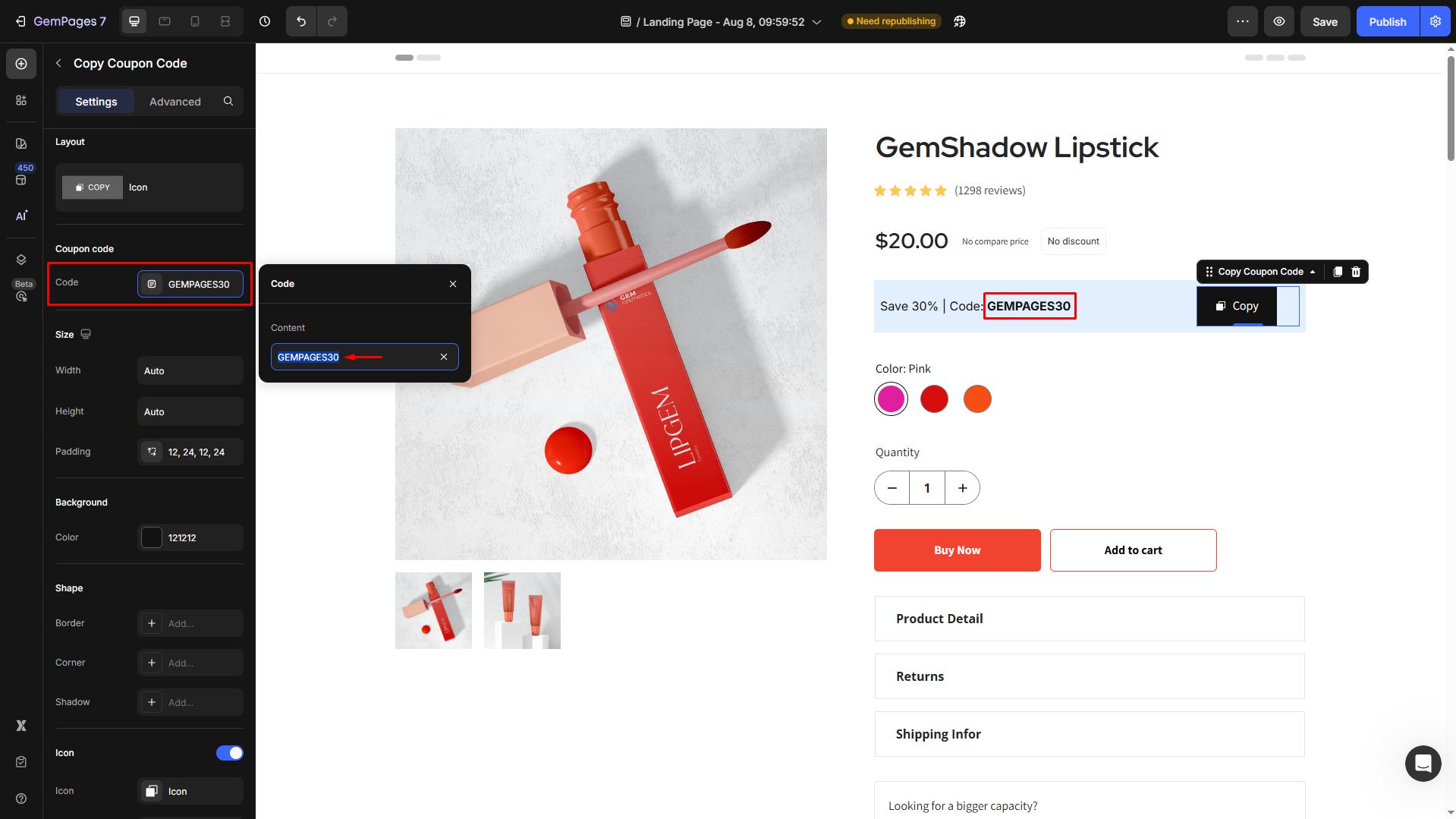Screen dimensions: 1456x819
Task: Select the orange color option
Action: point(977,399)
